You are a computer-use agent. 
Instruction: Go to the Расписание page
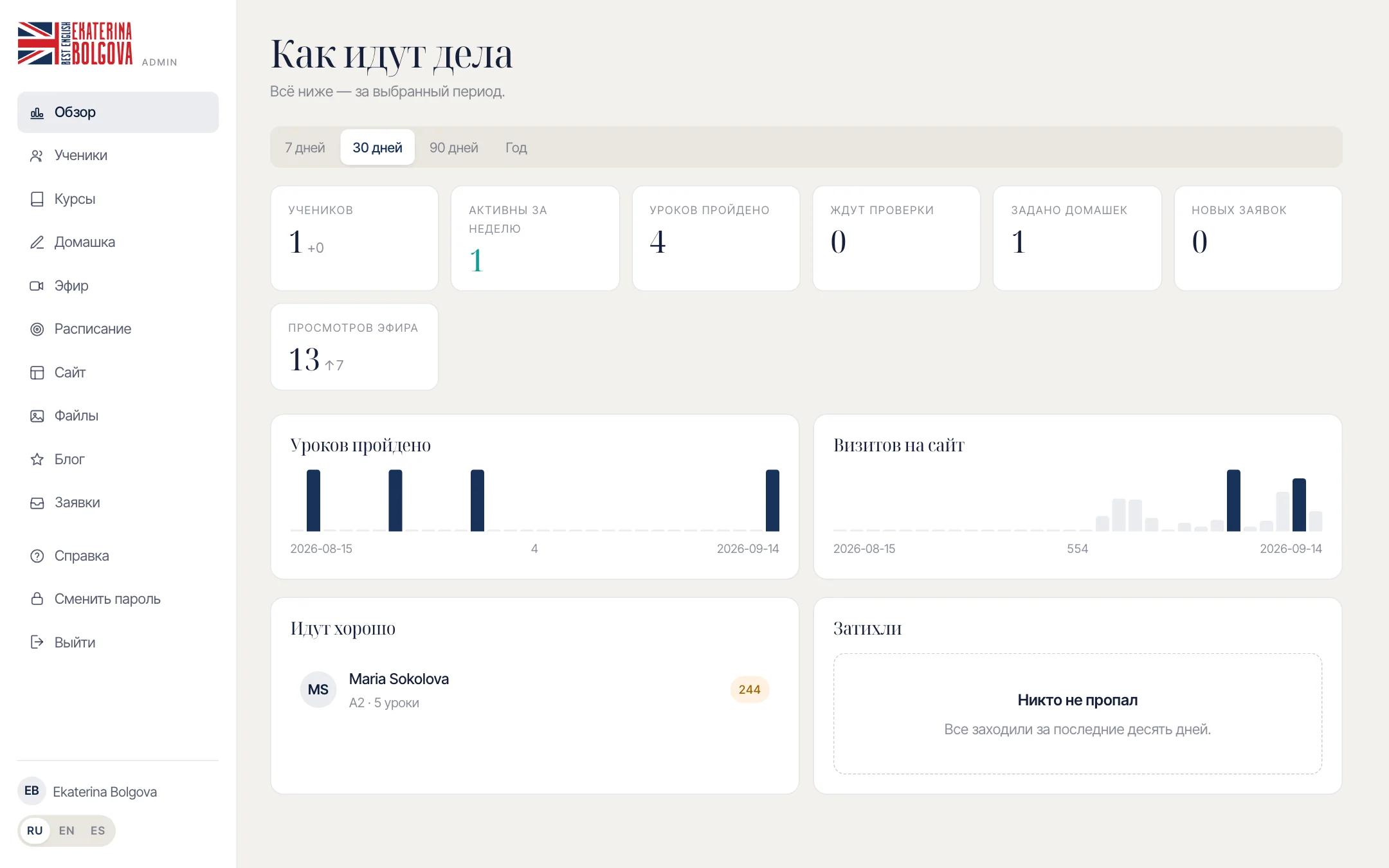(x=118, y=329)
